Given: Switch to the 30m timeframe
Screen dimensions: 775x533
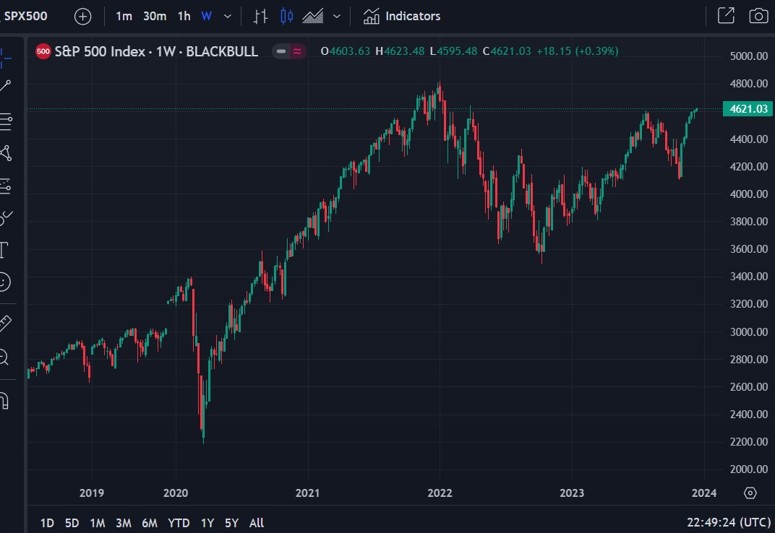Looking at the screenshot, I should click(154, 16).
